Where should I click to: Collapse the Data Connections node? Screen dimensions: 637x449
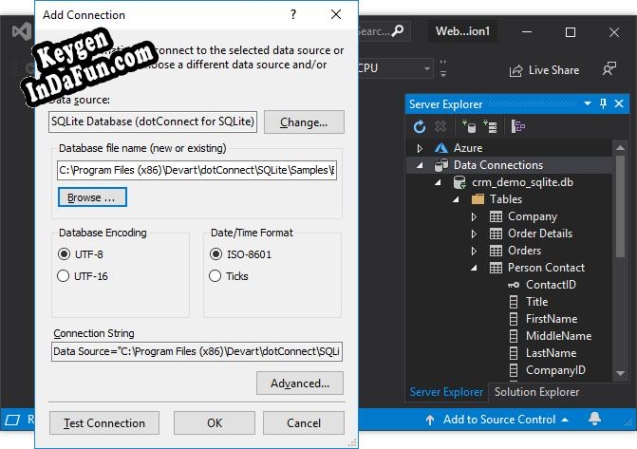click(x=420, y=165)
